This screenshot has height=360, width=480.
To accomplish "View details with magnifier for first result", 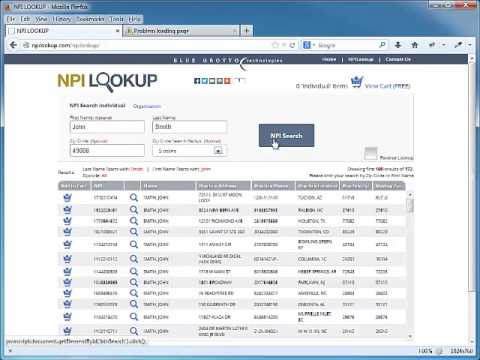I will pos(134,198).
